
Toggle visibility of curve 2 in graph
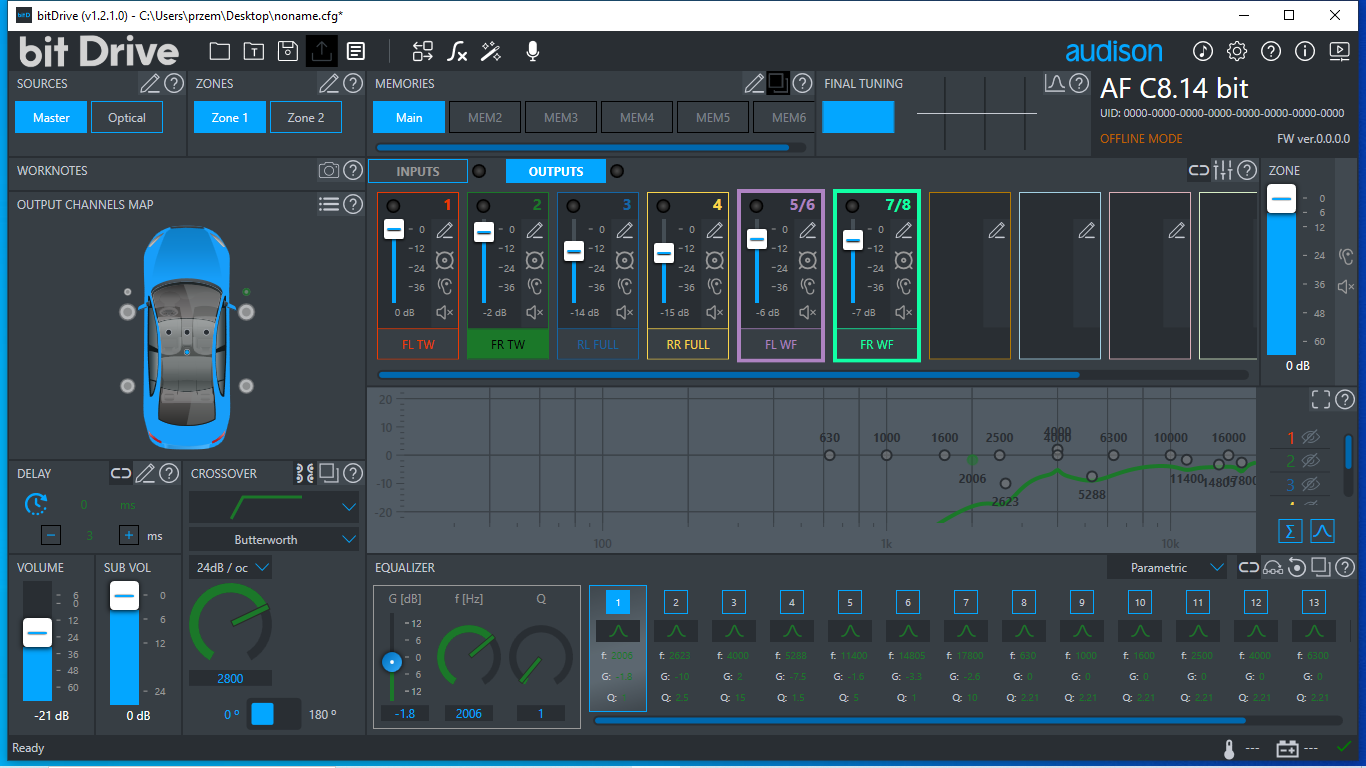[x=1310, y=461]
